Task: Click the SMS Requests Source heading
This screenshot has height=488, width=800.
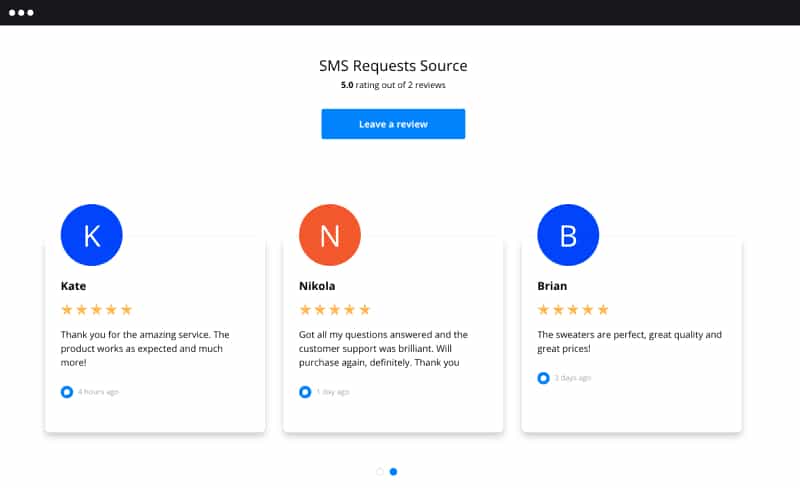Action: click(393, 66)
